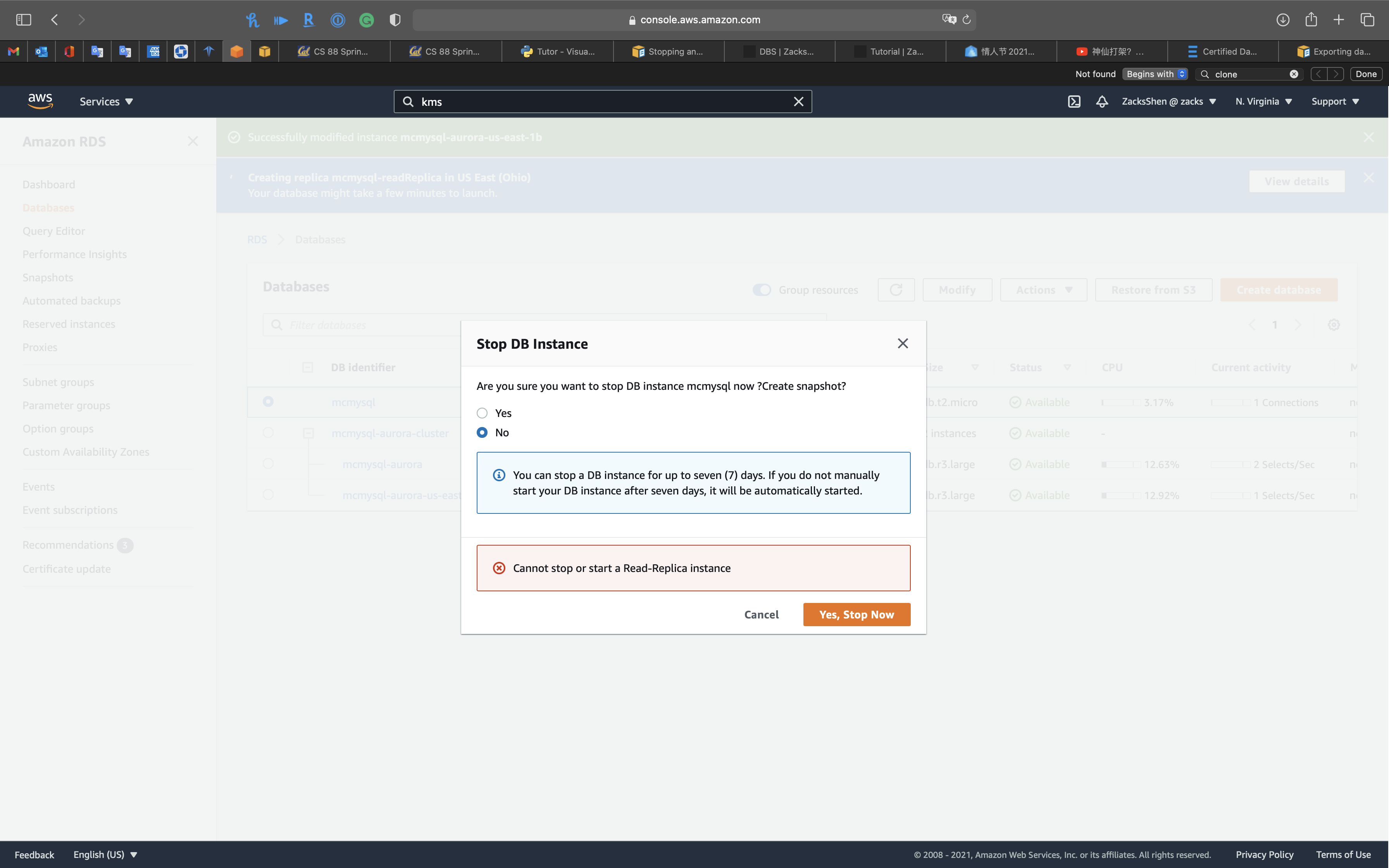
Task: Open the N. Virginia region dropdown
Action: coord(1263,102)
